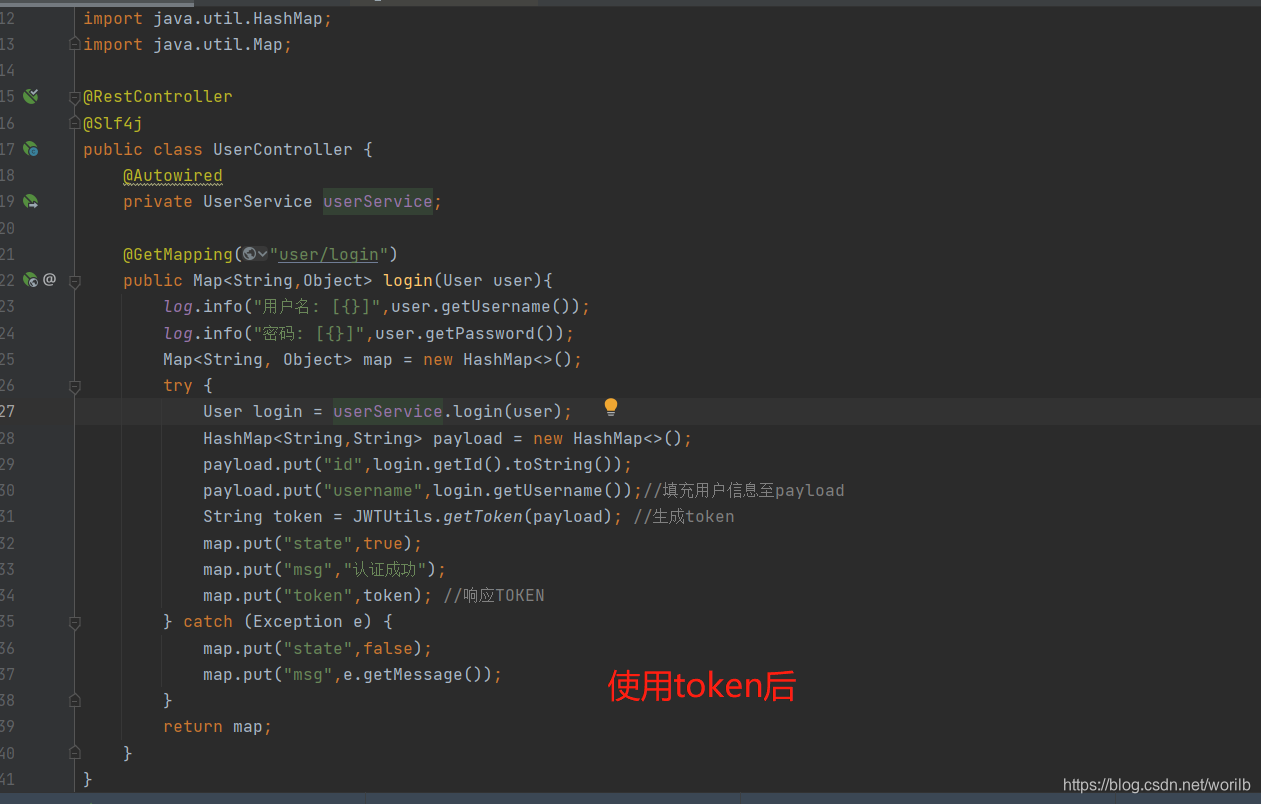This screenshot has height=804, width=1261.
Task: Collapse imports fold marker at java.util.Map line
Action: [x=74, y=44]
